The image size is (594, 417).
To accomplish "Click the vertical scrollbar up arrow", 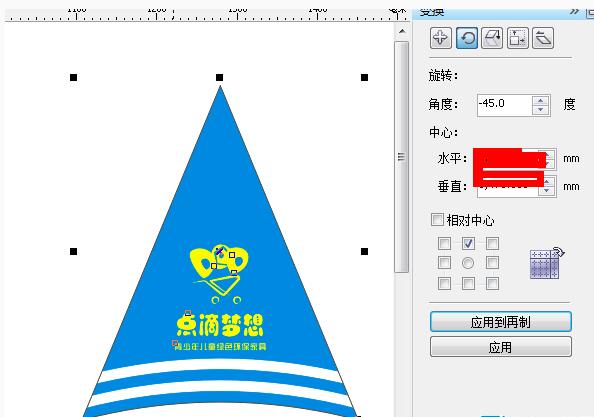I will [402, 31].
